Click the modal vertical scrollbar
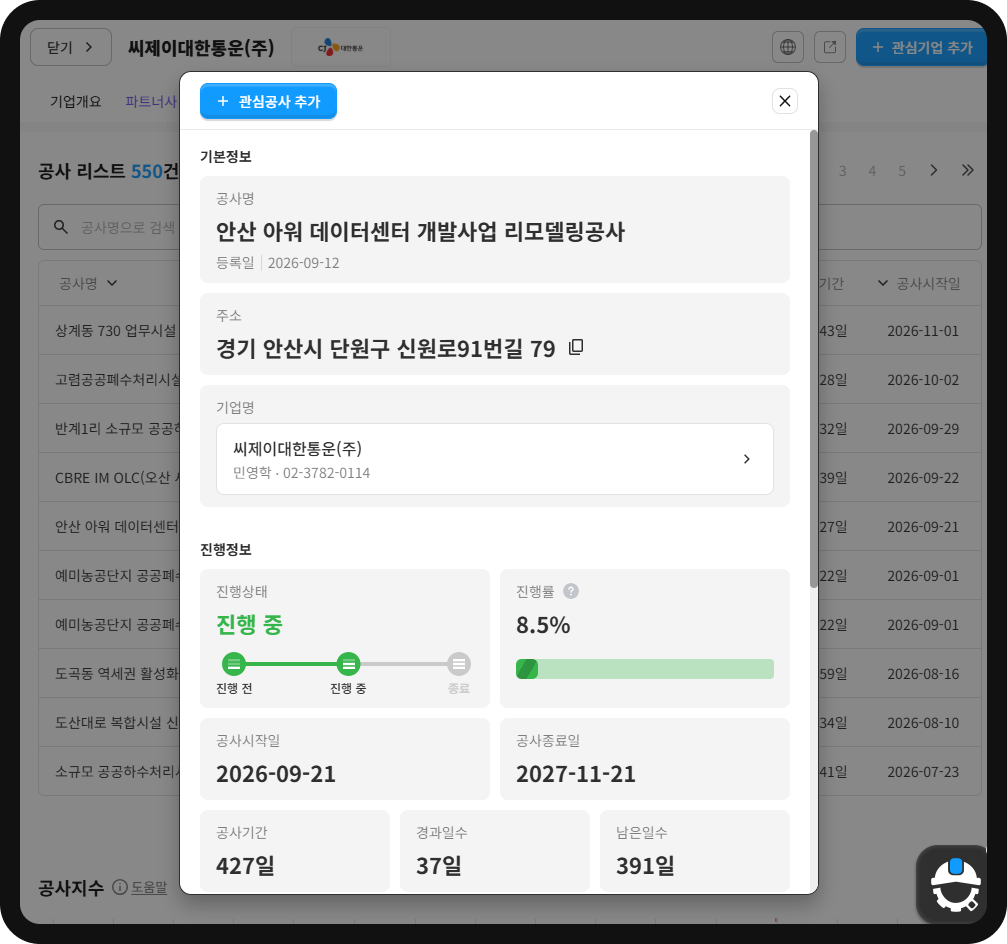The width and height of the screenshot is (1007, 944). pos(814,358)
